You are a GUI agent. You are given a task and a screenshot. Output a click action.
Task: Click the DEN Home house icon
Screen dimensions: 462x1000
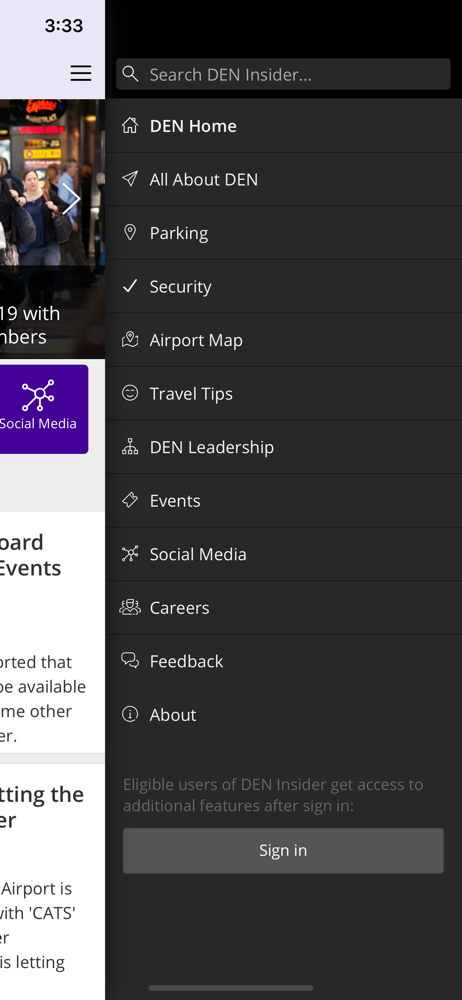point(130,126)
